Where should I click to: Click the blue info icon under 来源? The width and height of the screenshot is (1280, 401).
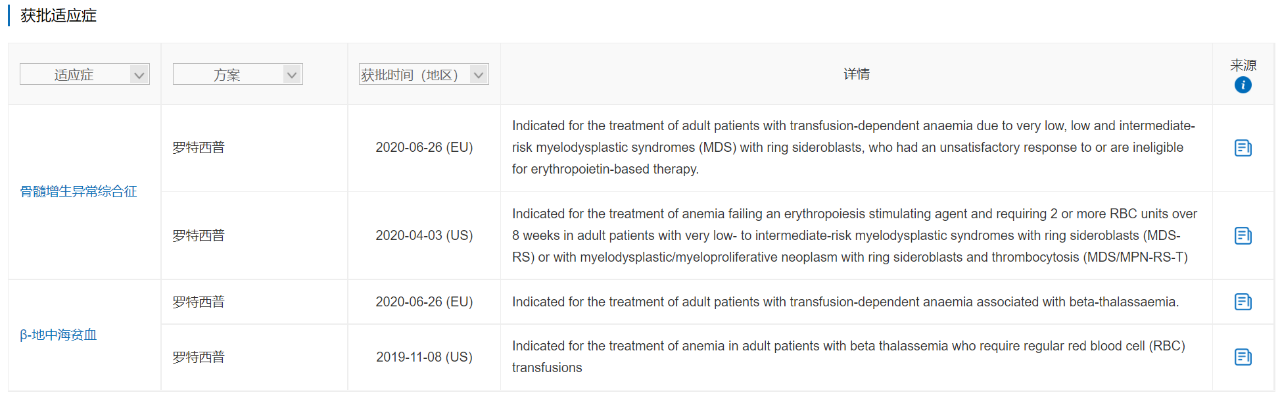pos(1243,85)
